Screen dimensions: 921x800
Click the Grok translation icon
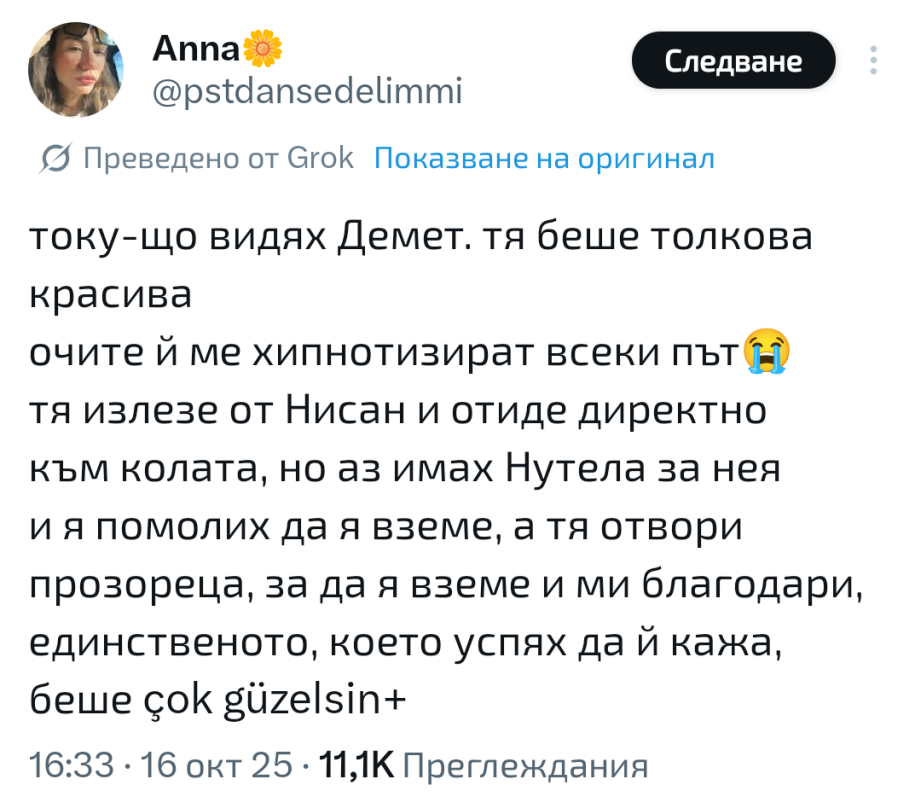[x=57, y=158]
